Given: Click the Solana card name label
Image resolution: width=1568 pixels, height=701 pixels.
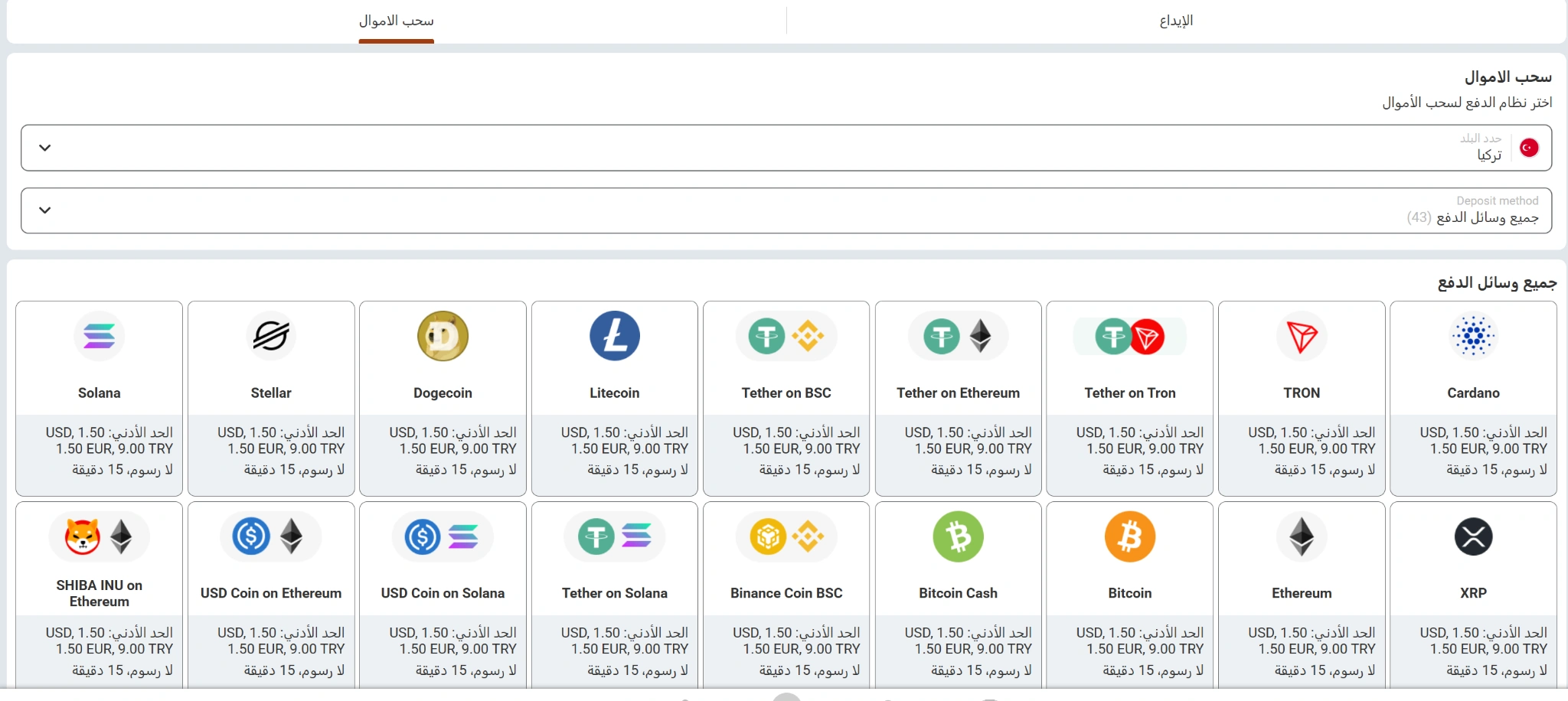Looking at the screenshot, I should [x=100, y=393].
